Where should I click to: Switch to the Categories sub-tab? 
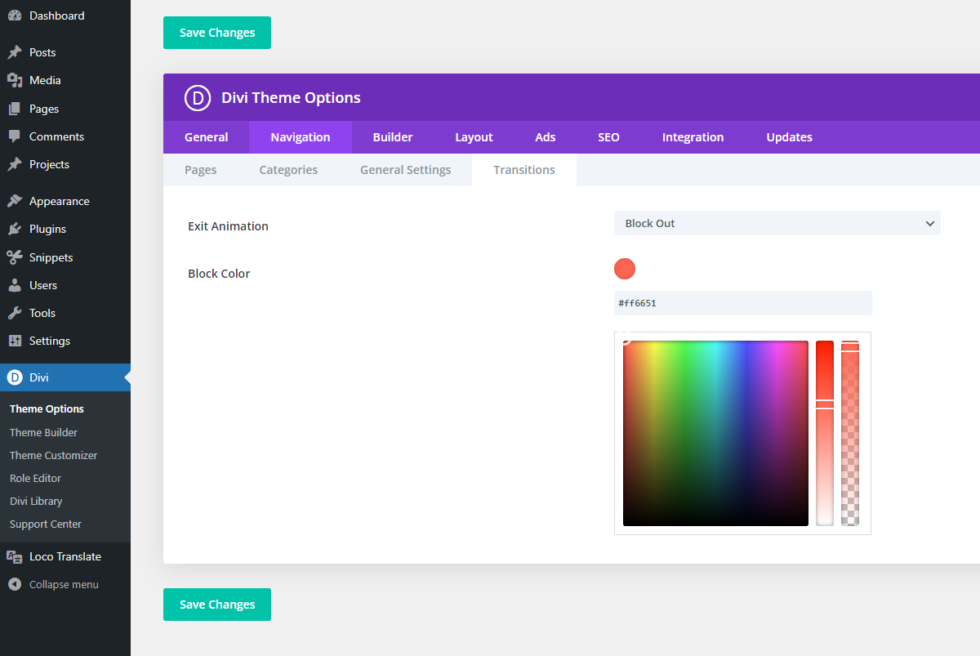[288, 169]
